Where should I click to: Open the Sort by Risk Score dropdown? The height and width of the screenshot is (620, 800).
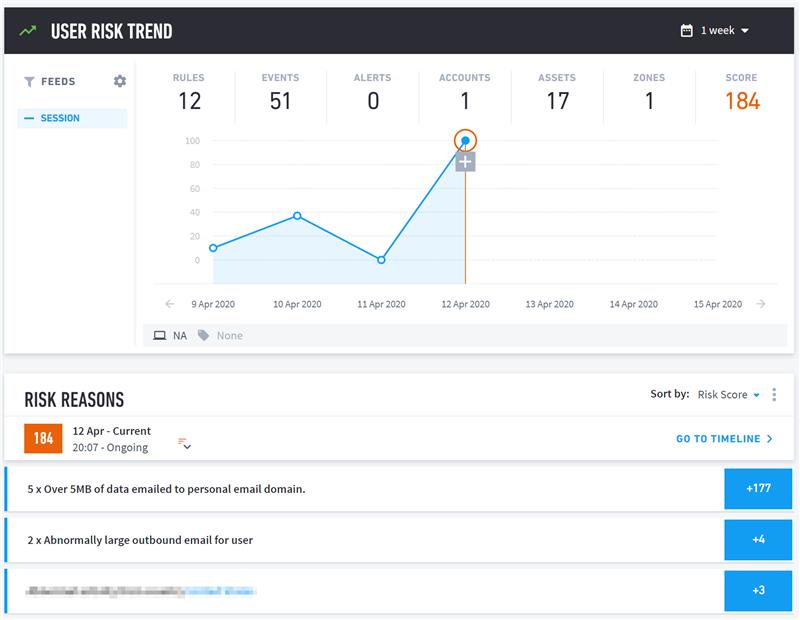(x=728, y=395)
